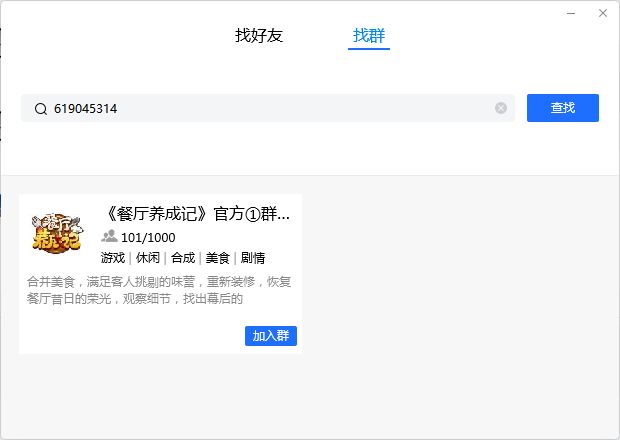Select the 找群 tab
Viewport: 620px width, 440px height.
point(369,36)
